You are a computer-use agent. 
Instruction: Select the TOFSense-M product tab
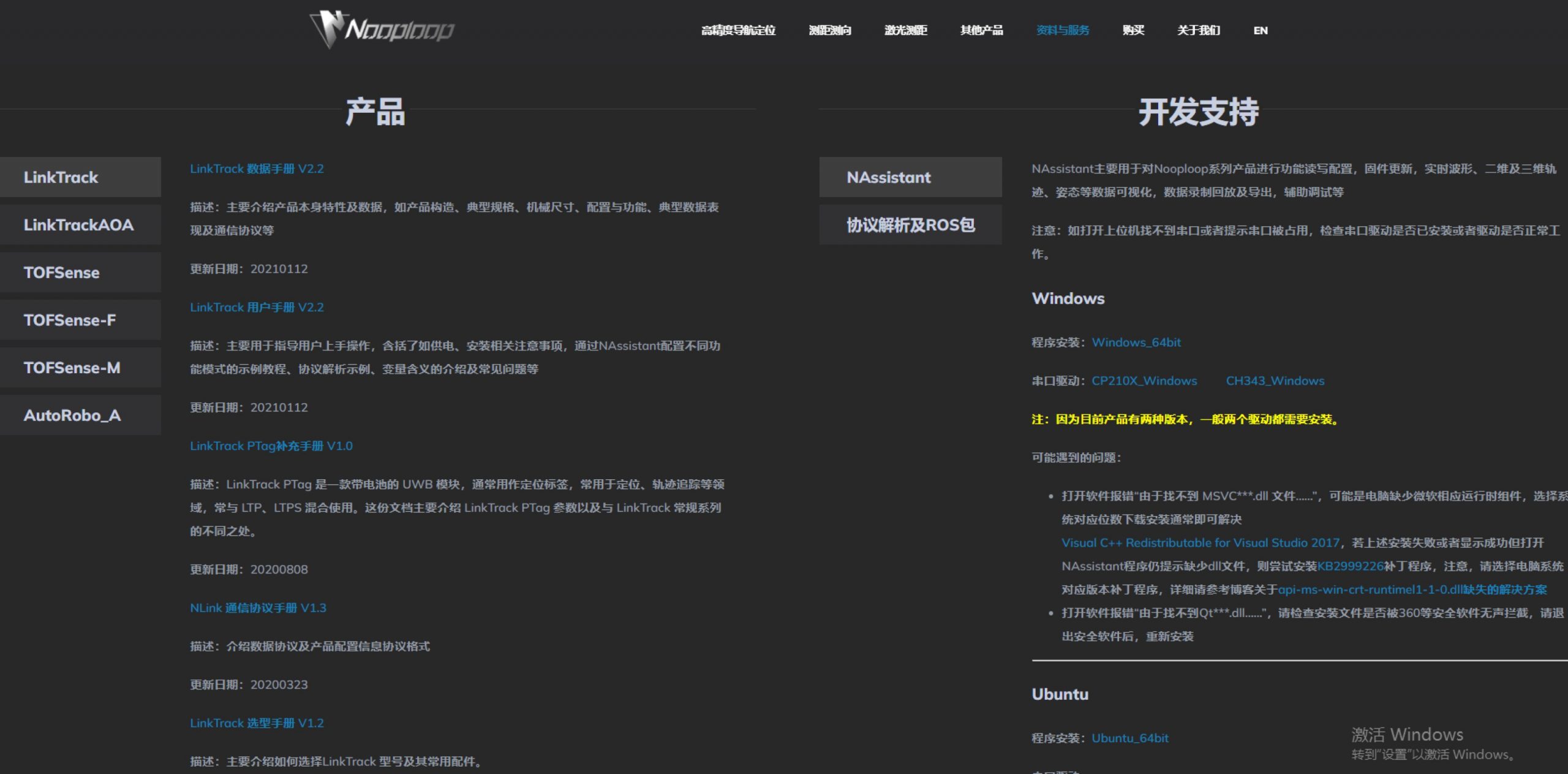click(x=80, y=368)
